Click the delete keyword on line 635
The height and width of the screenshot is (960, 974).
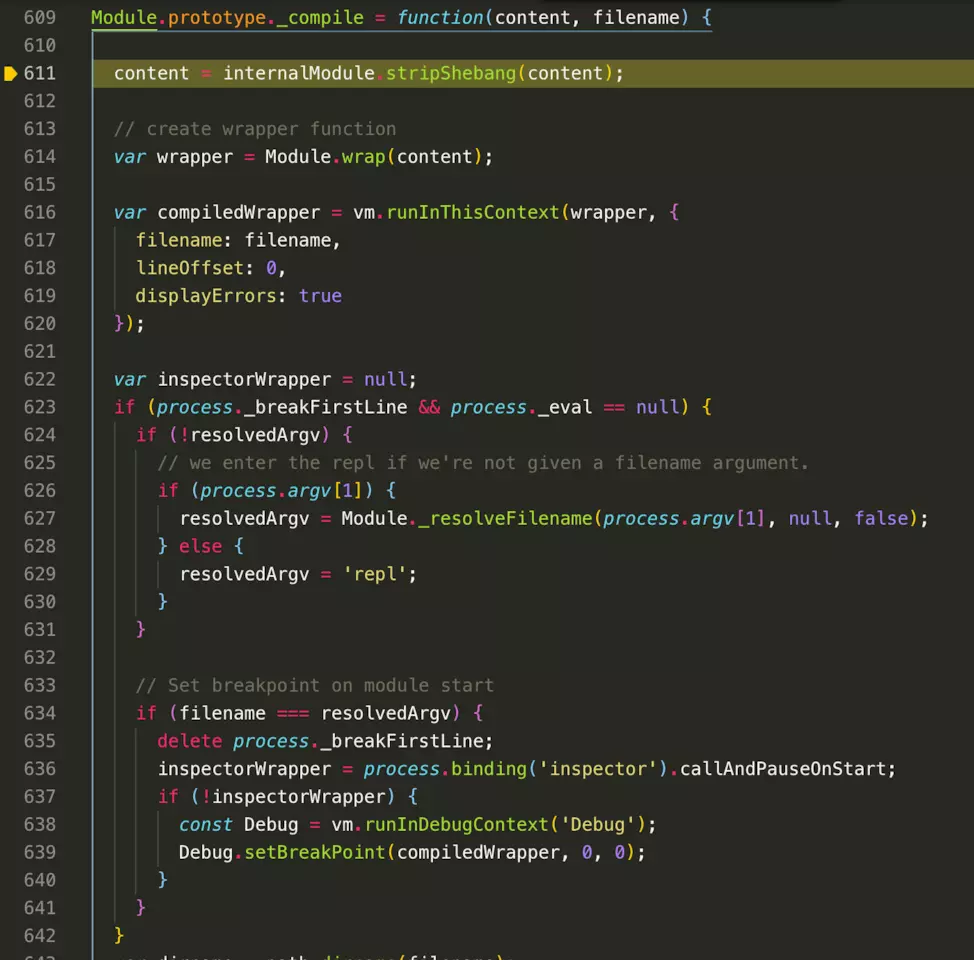pyautogui.click(x=190, y=741)
